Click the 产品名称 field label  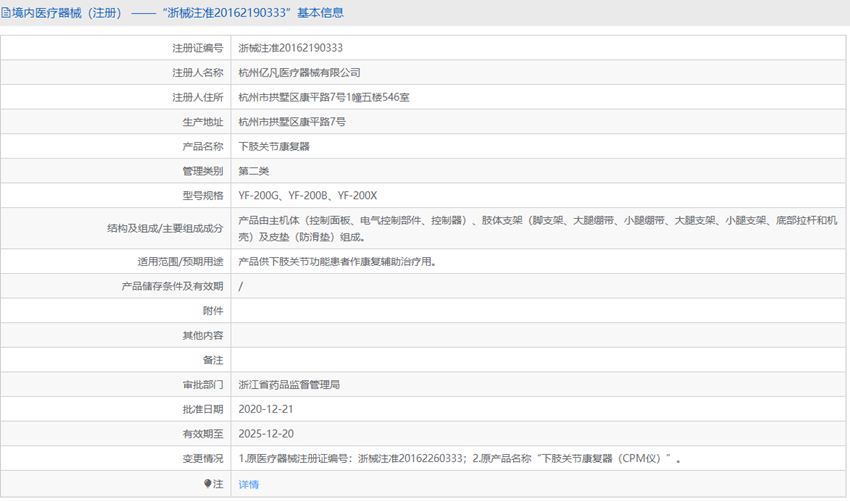point(203,146)
